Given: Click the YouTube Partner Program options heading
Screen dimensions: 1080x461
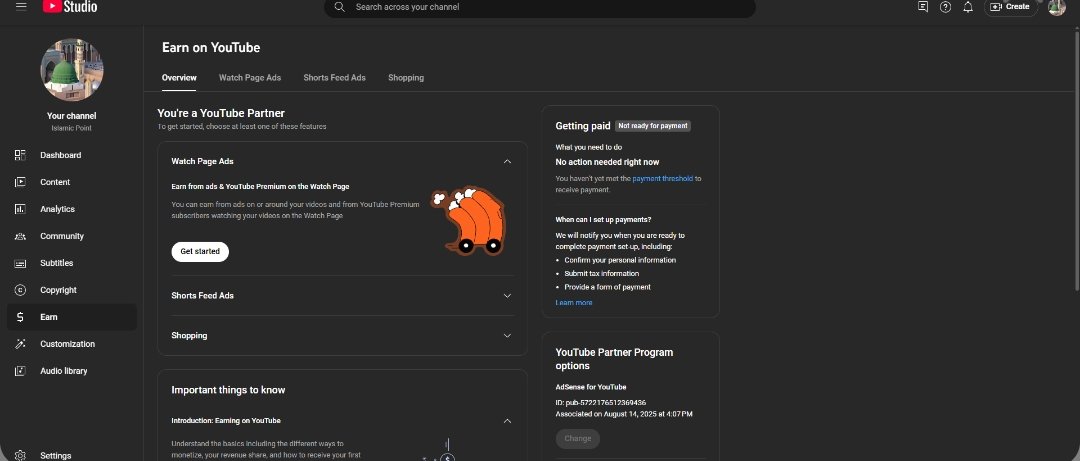Looking at the screenshot, I should tap(614, 359).
